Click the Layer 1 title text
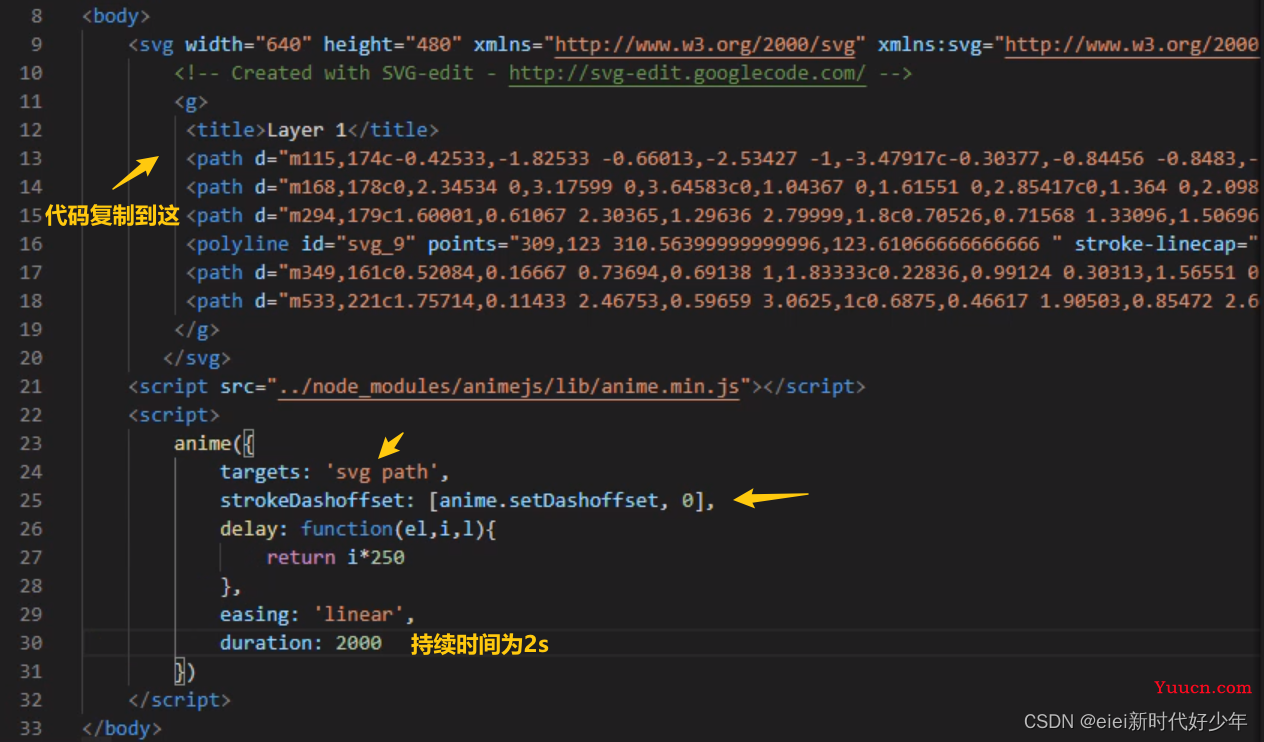 pyautogui.click(x=306, y=130)
